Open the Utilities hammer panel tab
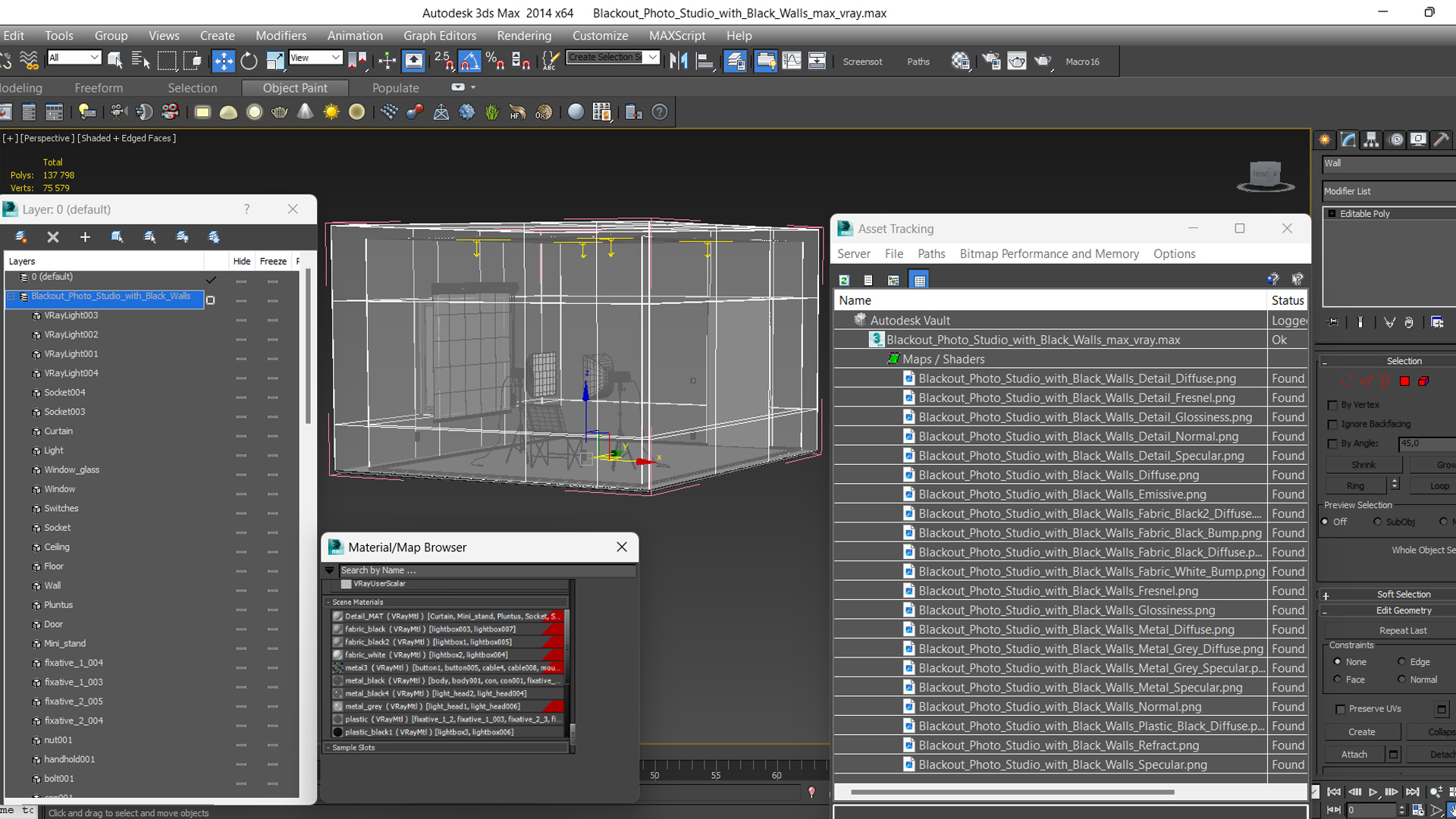Image resolution: width=1456 pixels, height=819 pixels. tap(1442, 140)
